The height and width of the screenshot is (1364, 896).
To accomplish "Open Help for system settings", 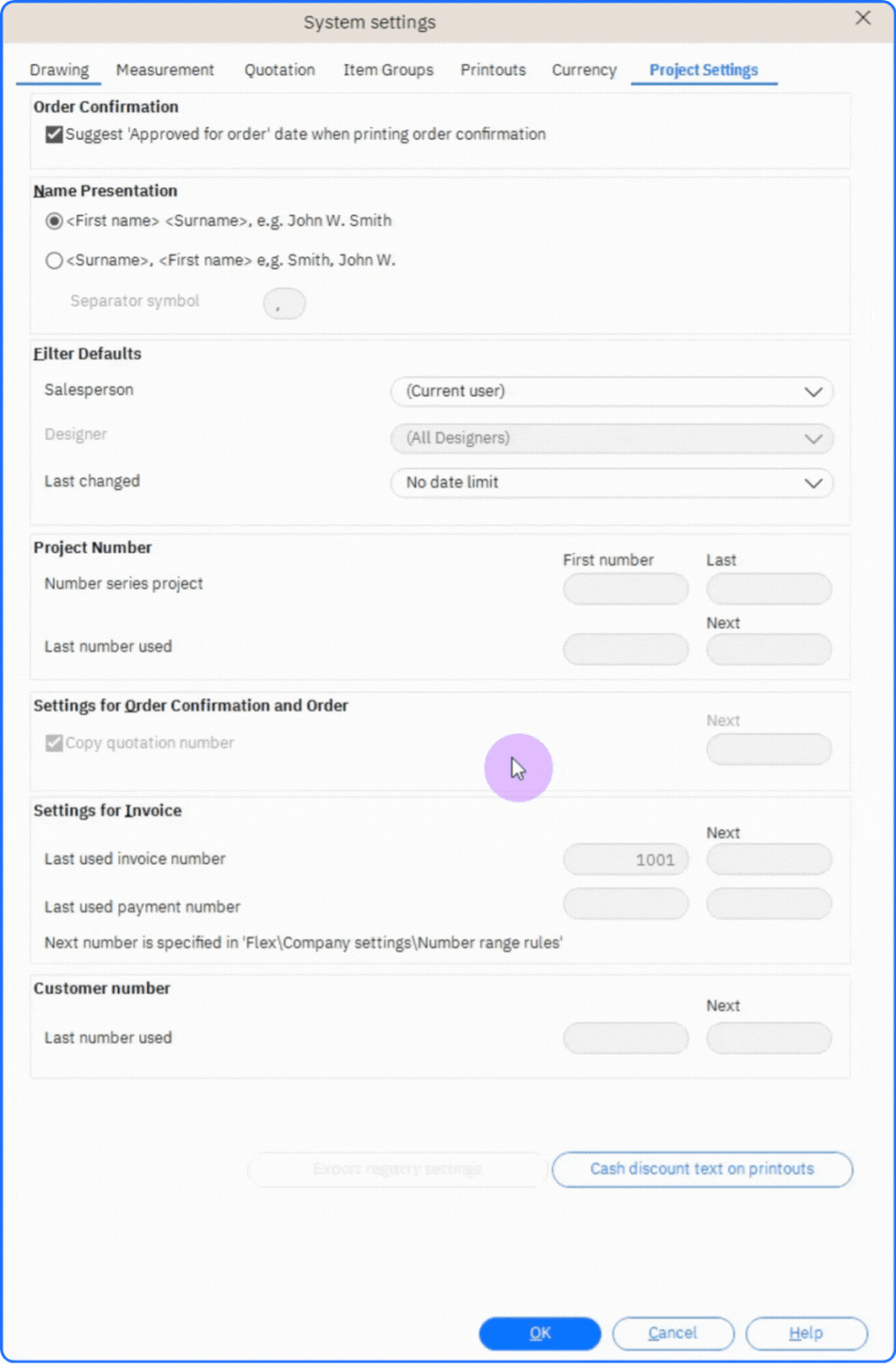I will point(806,1334).
